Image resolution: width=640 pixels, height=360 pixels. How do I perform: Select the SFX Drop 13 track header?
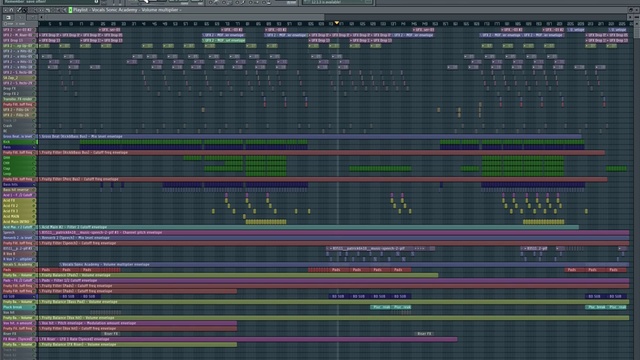point(18,40)
